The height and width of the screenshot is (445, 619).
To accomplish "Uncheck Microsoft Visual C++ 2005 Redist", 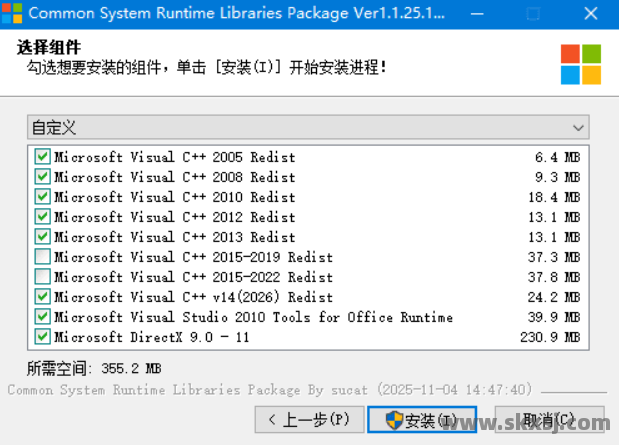I will pos(42,157).
